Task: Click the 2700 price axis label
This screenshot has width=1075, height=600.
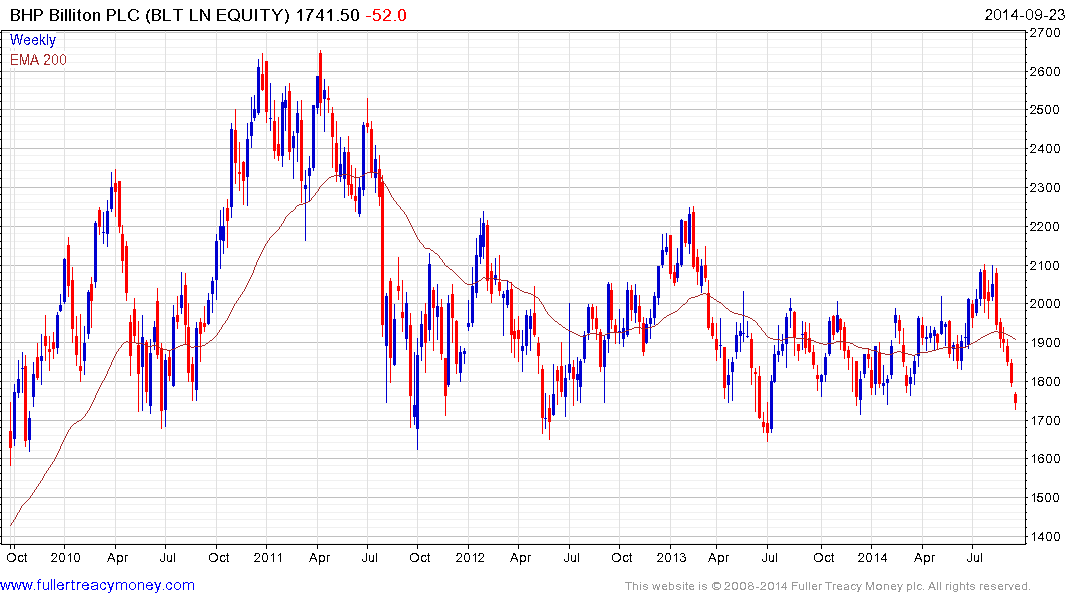Action: pos(1046,33)
